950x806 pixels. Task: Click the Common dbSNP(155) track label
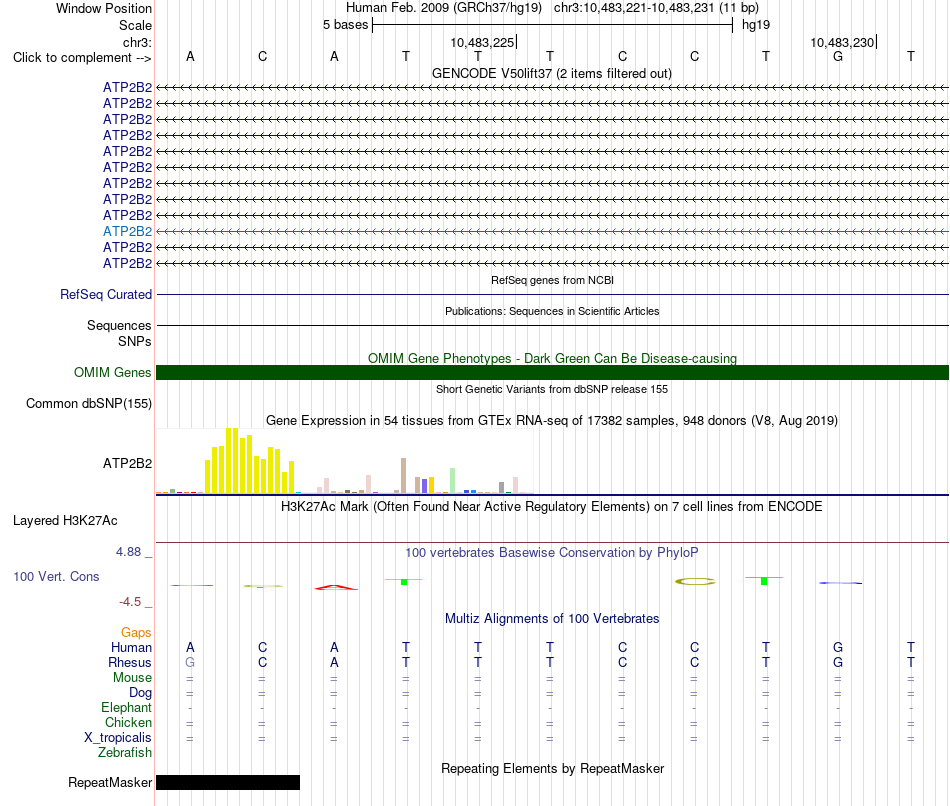(x=89, y=404)
